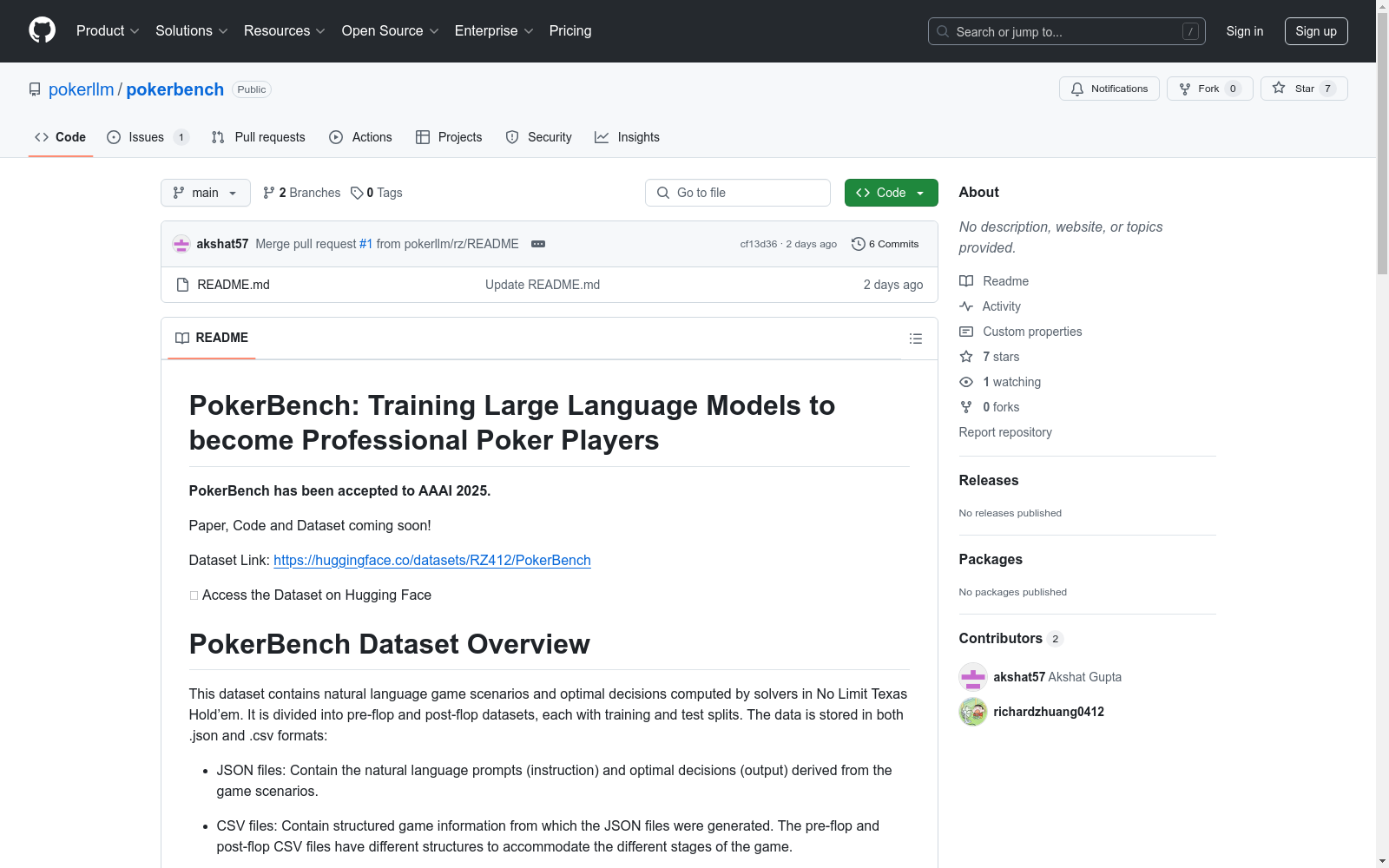Expand the Resources menu
The width and height of the screenshot is (1389, 868).
coord(284,30)
